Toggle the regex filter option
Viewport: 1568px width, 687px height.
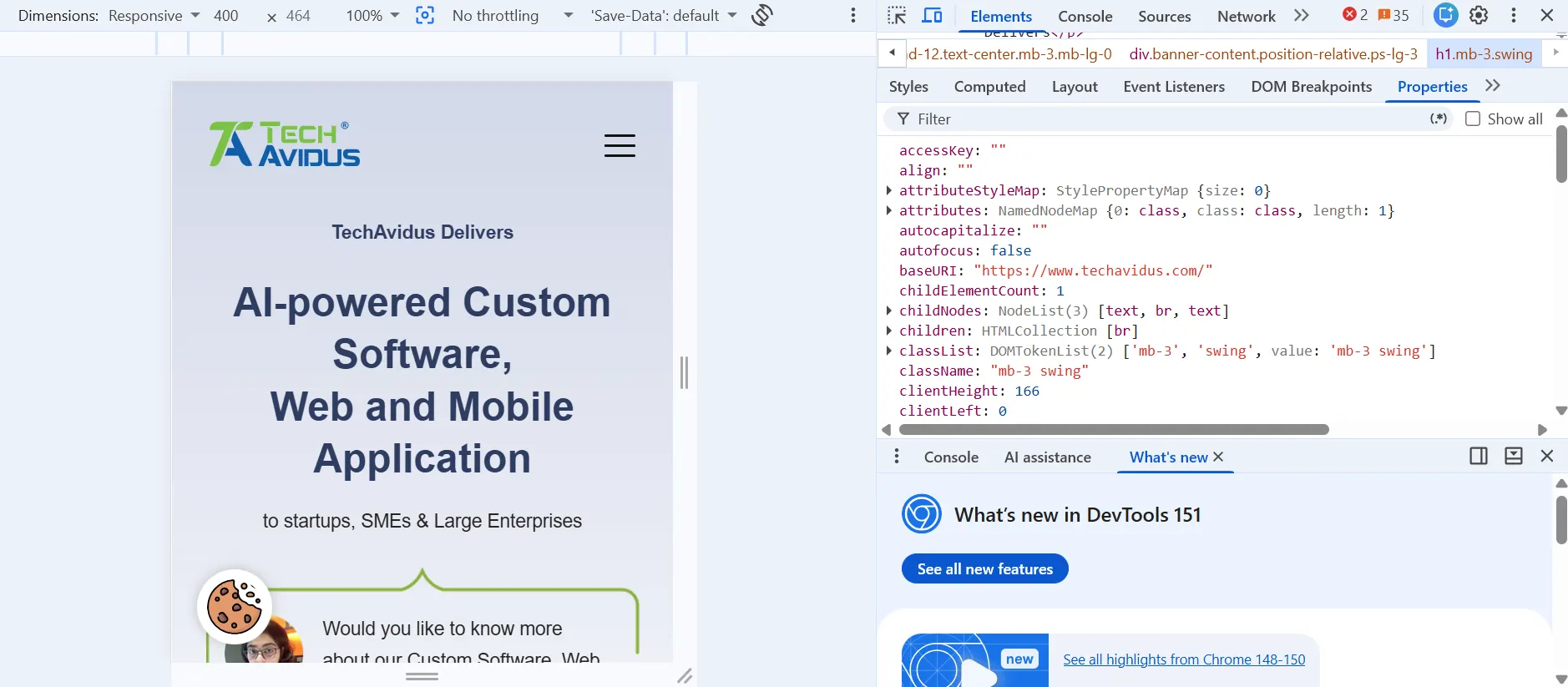1439,119
